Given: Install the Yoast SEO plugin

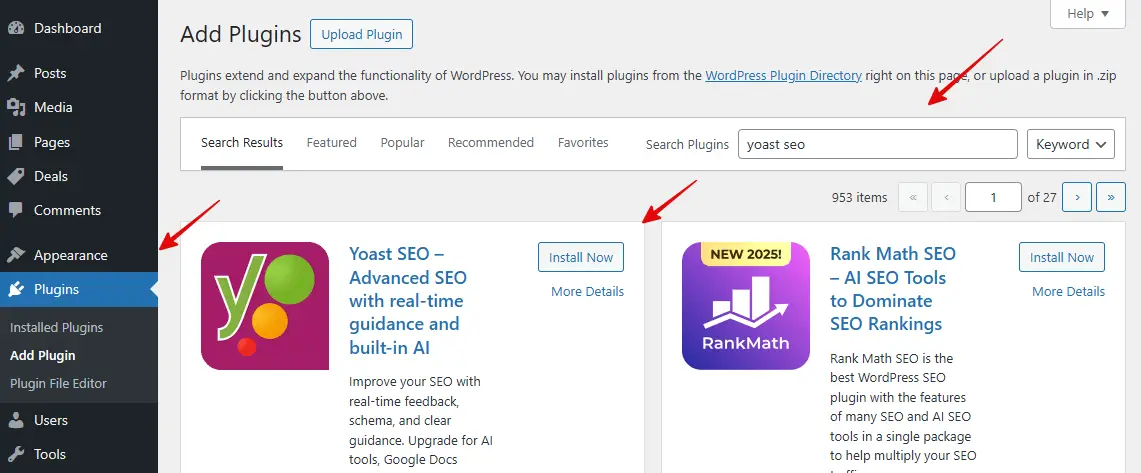Looking at the screenshot, I should coord(581,258).
